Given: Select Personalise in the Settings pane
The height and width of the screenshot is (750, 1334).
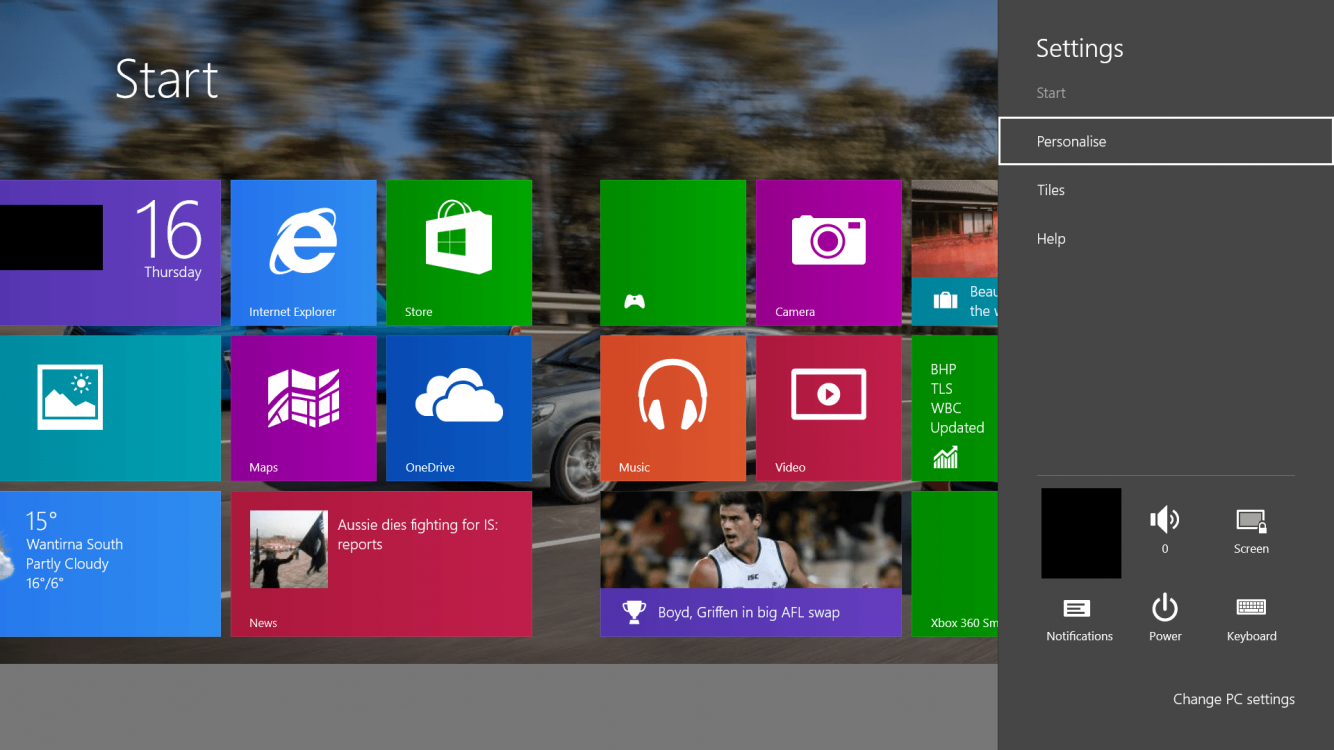Looking at the screenshot, I should point(1166,141).
